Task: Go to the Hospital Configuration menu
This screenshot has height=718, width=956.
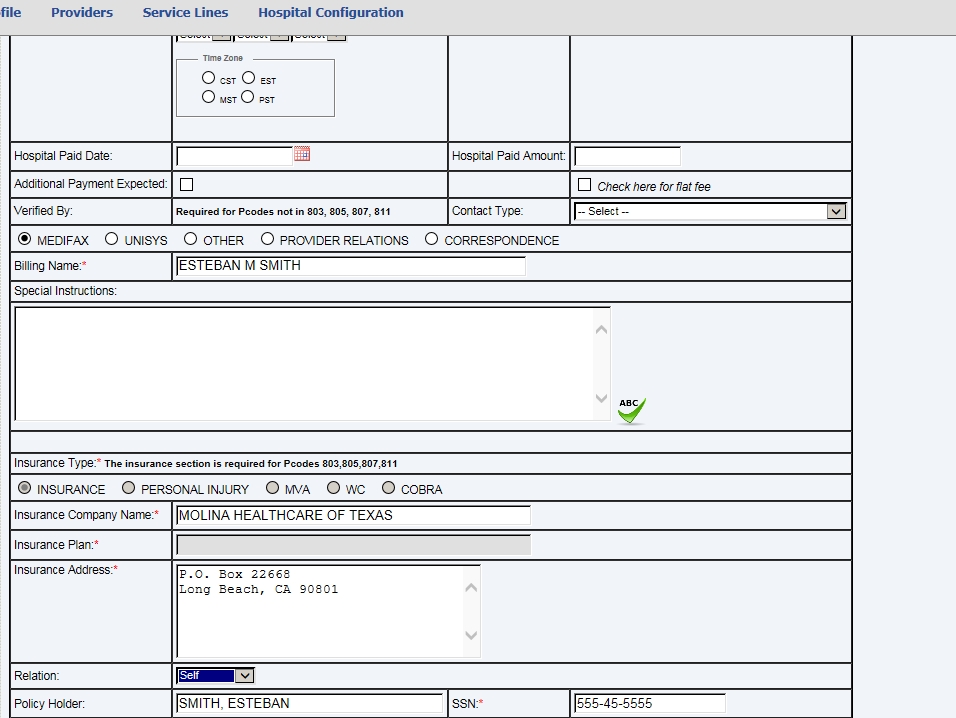Action: (x=331, y=13)
